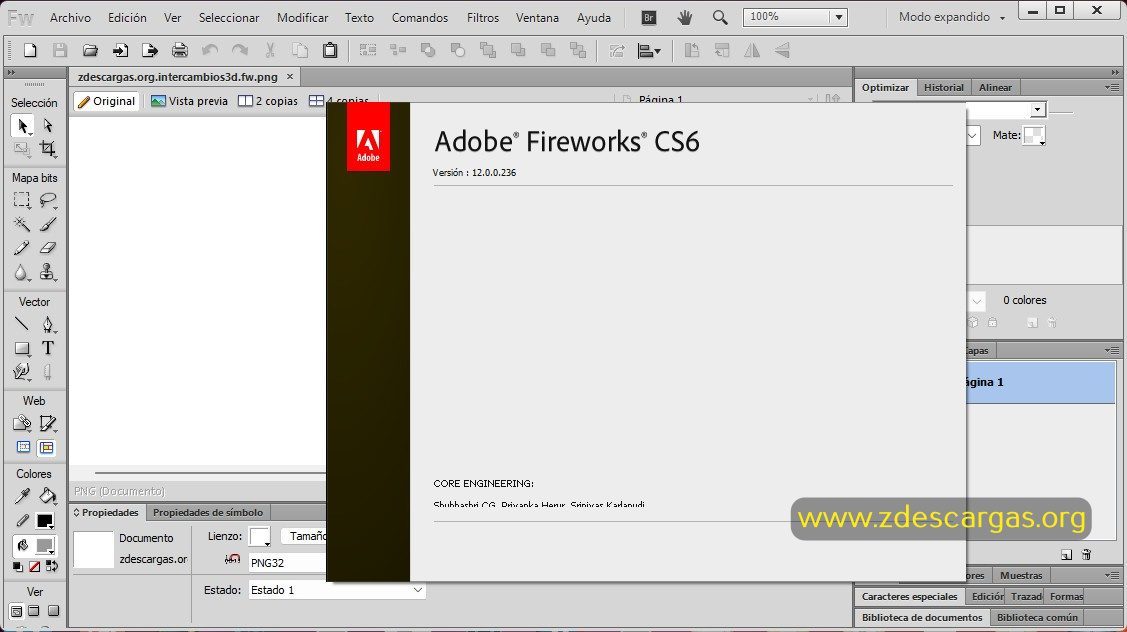Select the Pen tool

pyautogui.click(x=48, y=324)
